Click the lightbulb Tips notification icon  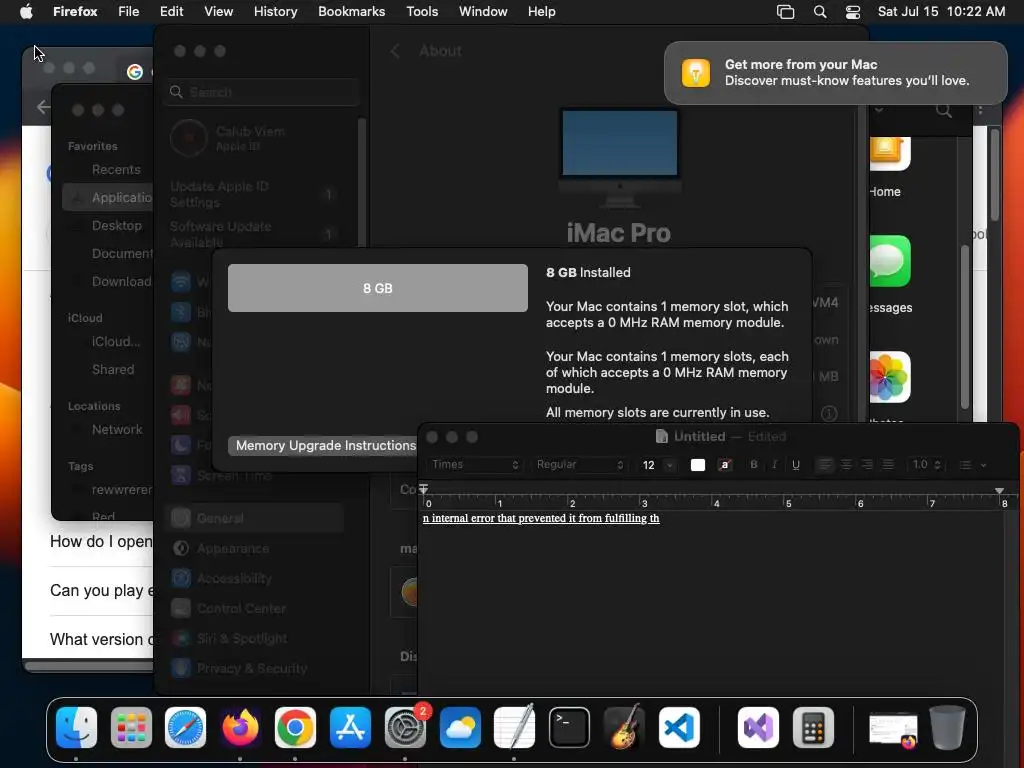pyautogui.click(x=696, y=72)
